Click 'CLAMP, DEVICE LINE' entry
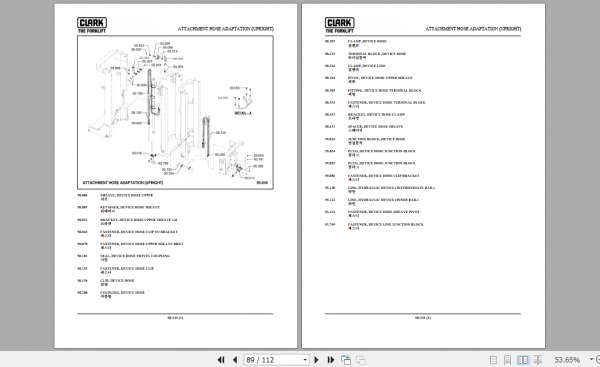Image resolution: width=600 pixels, height=367 pixels. click(367, 66)
